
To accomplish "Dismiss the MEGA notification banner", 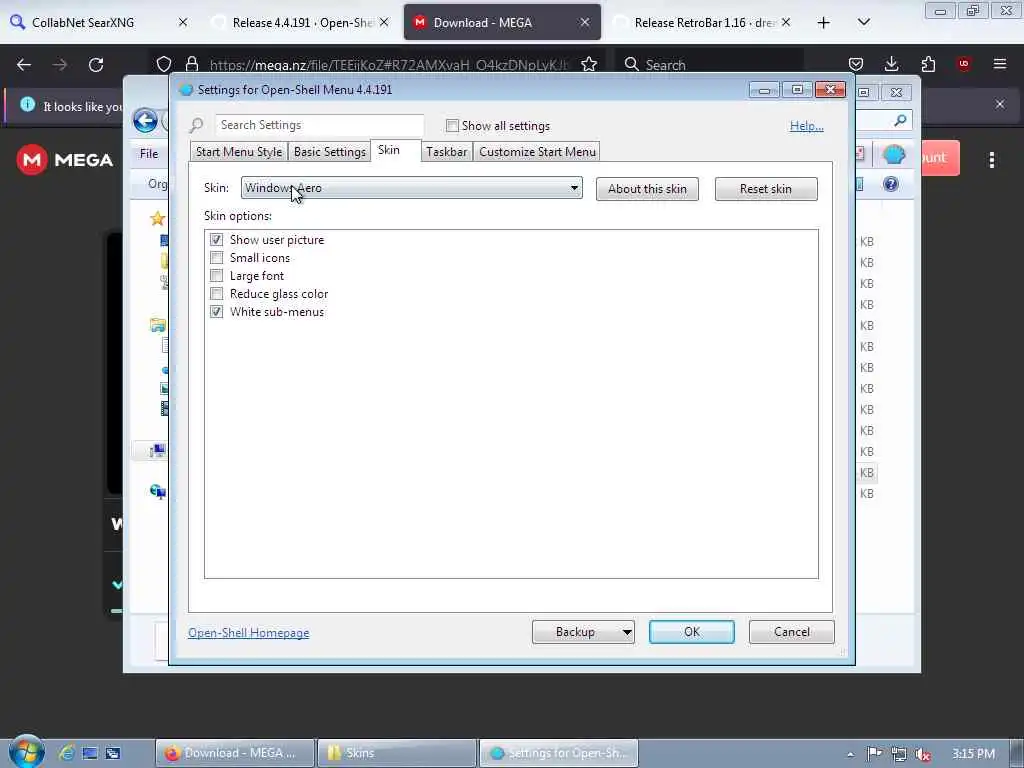I will (1000, 104).
